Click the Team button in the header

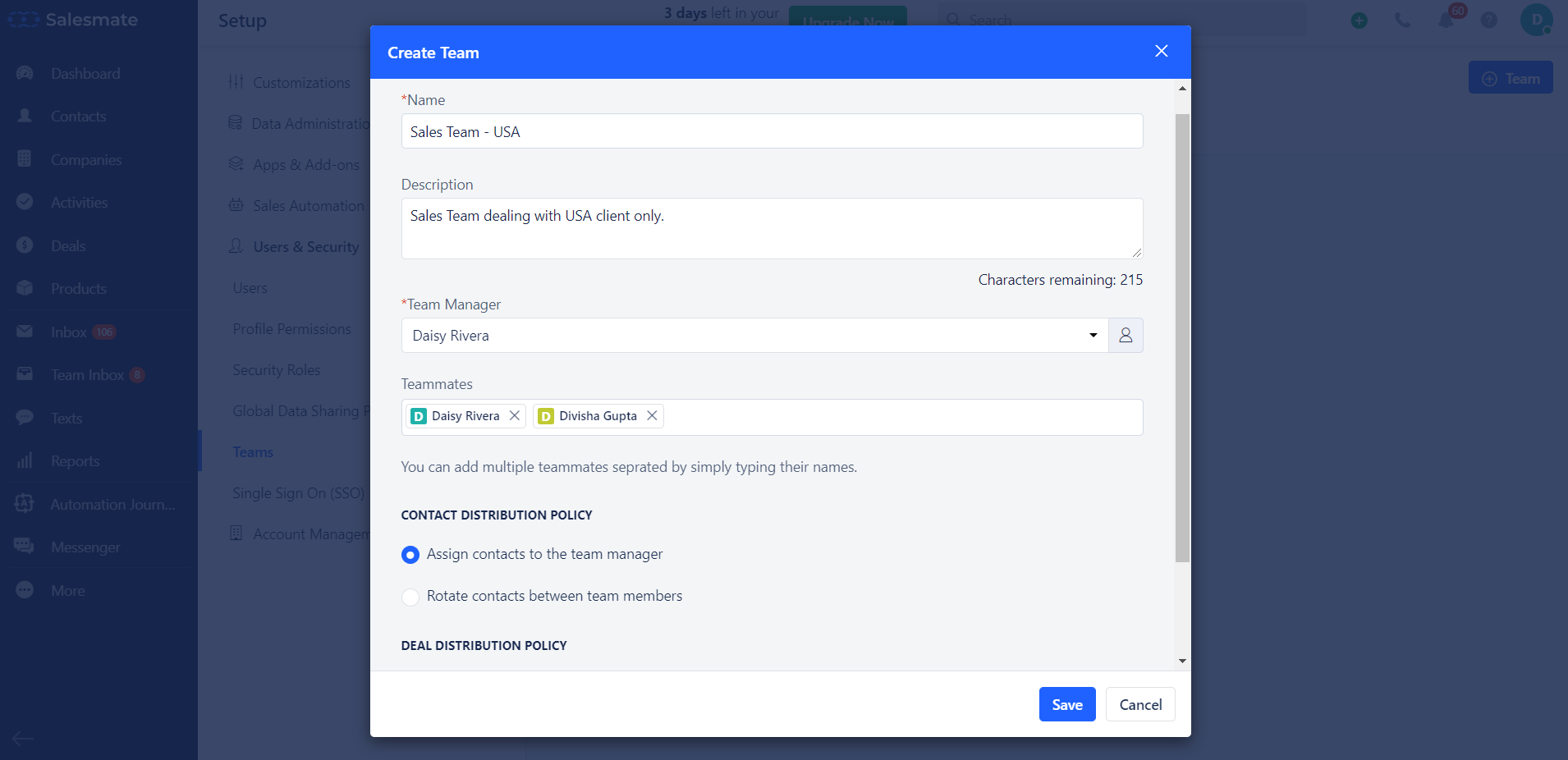click(x=1511, y=78)
